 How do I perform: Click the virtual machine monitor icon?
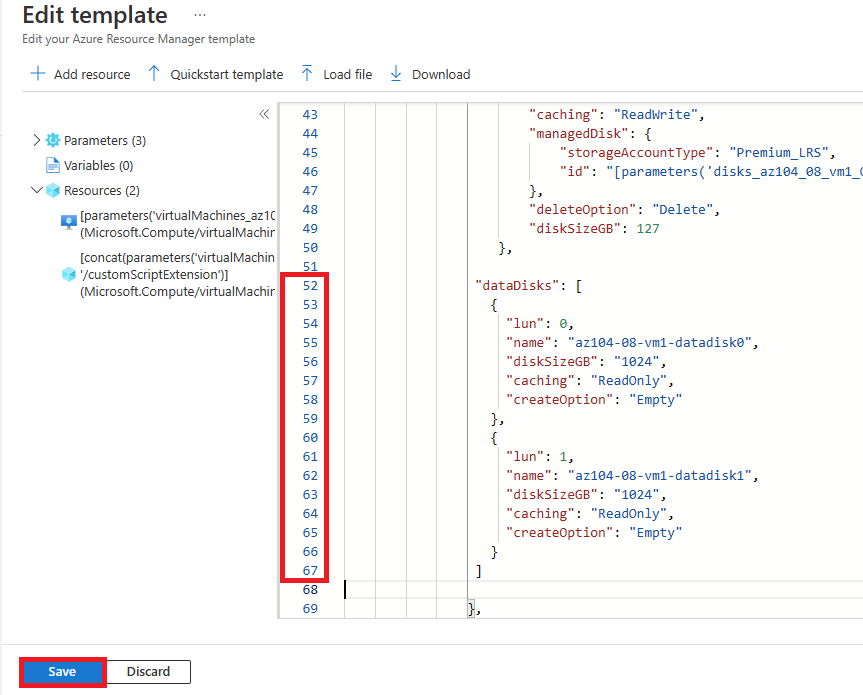[x=69, y=222]
